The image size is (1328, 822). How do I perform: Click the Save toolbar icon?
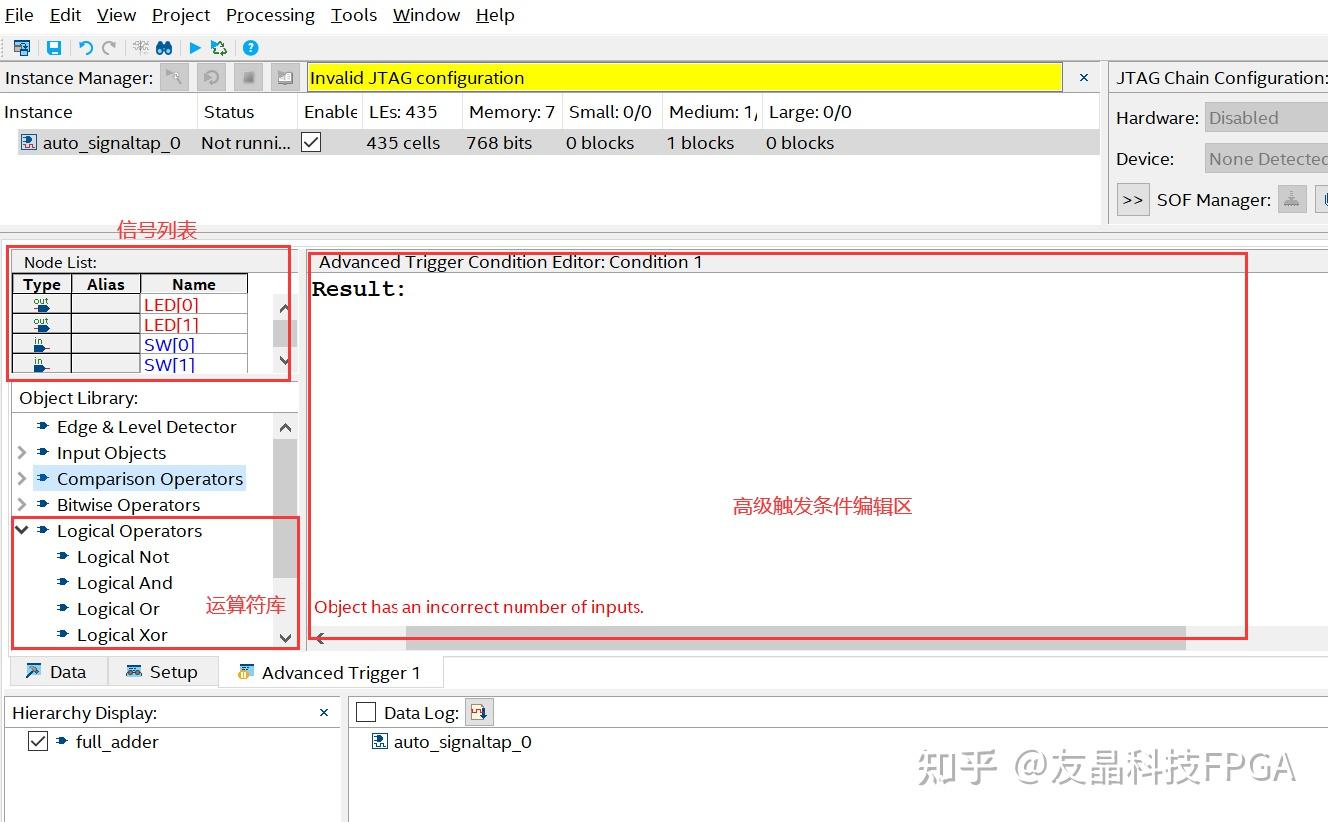[54, 47]
